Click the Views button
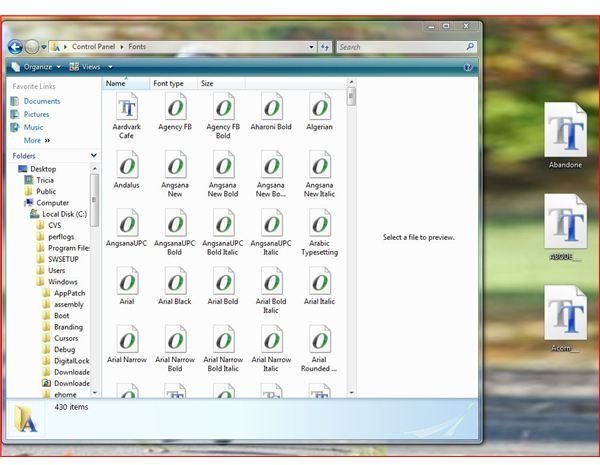The image size is (600, 465). (x=85, y=67)
